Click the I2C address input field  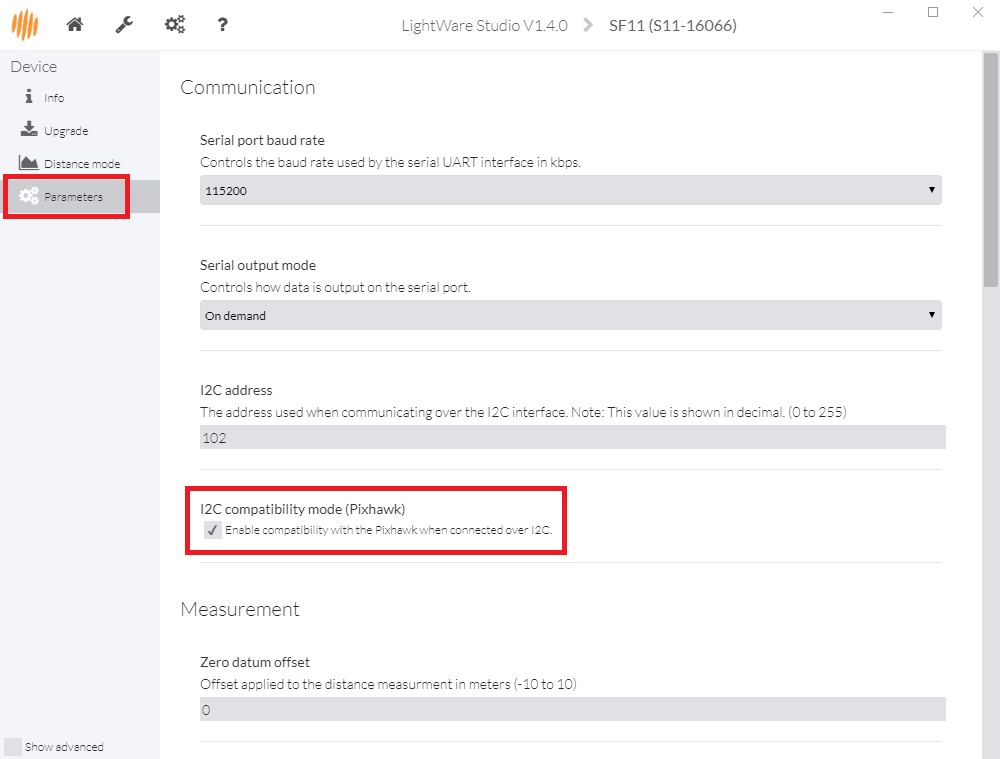point(572,438)
